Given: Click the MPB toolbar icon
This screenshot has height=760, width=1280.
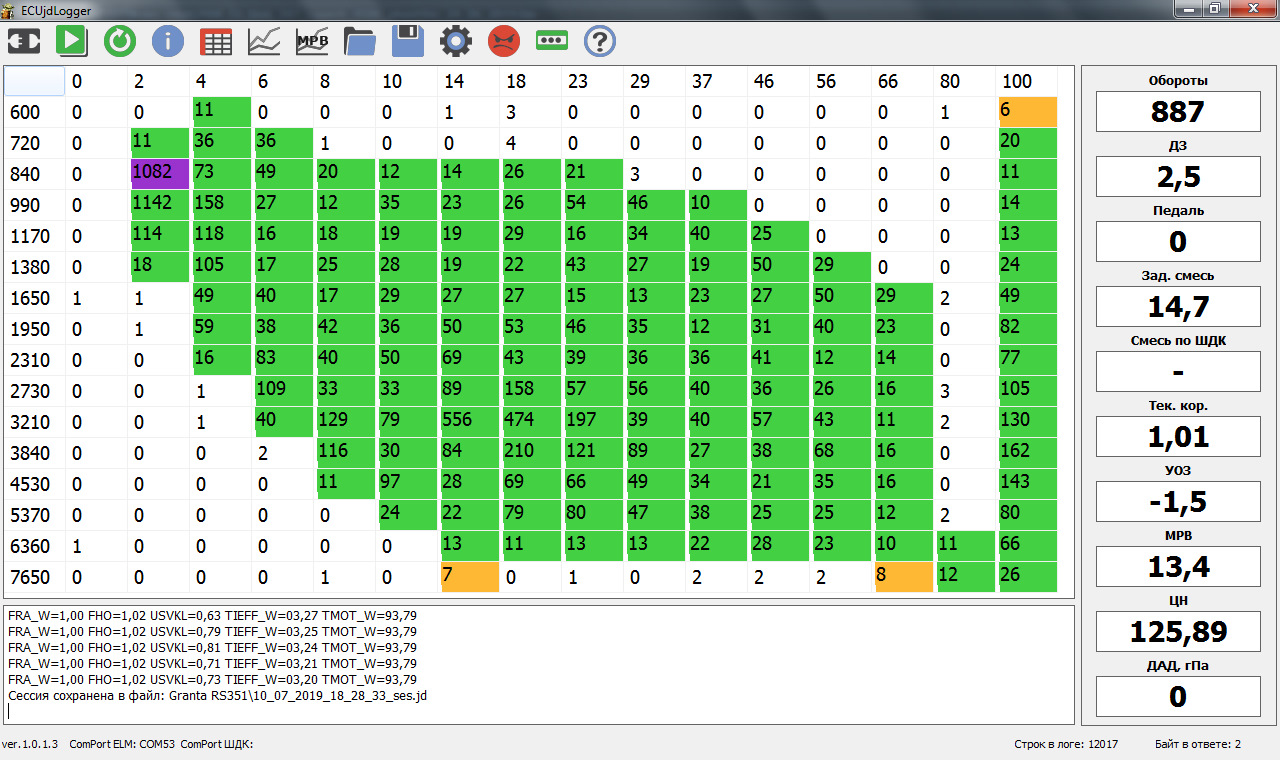Looking at the screenshot, I should (312, 41).
